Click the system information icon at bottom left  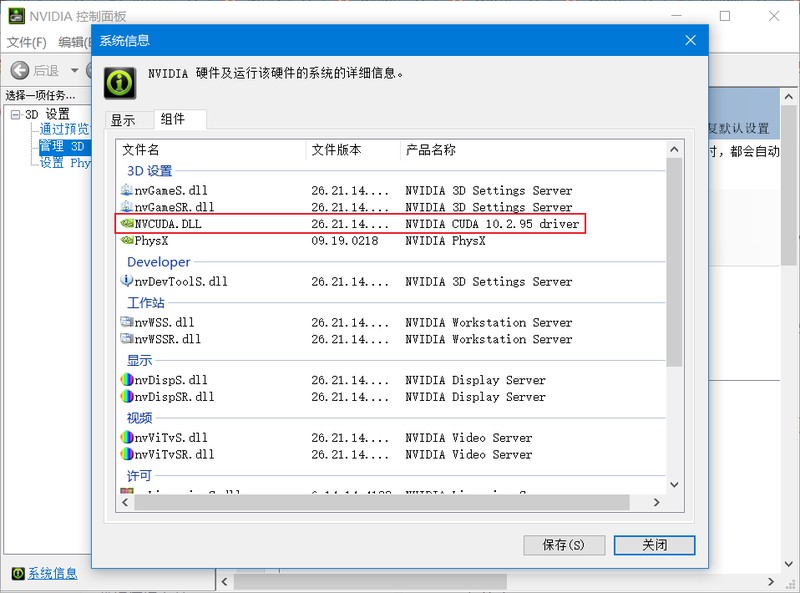click(18, 574)
